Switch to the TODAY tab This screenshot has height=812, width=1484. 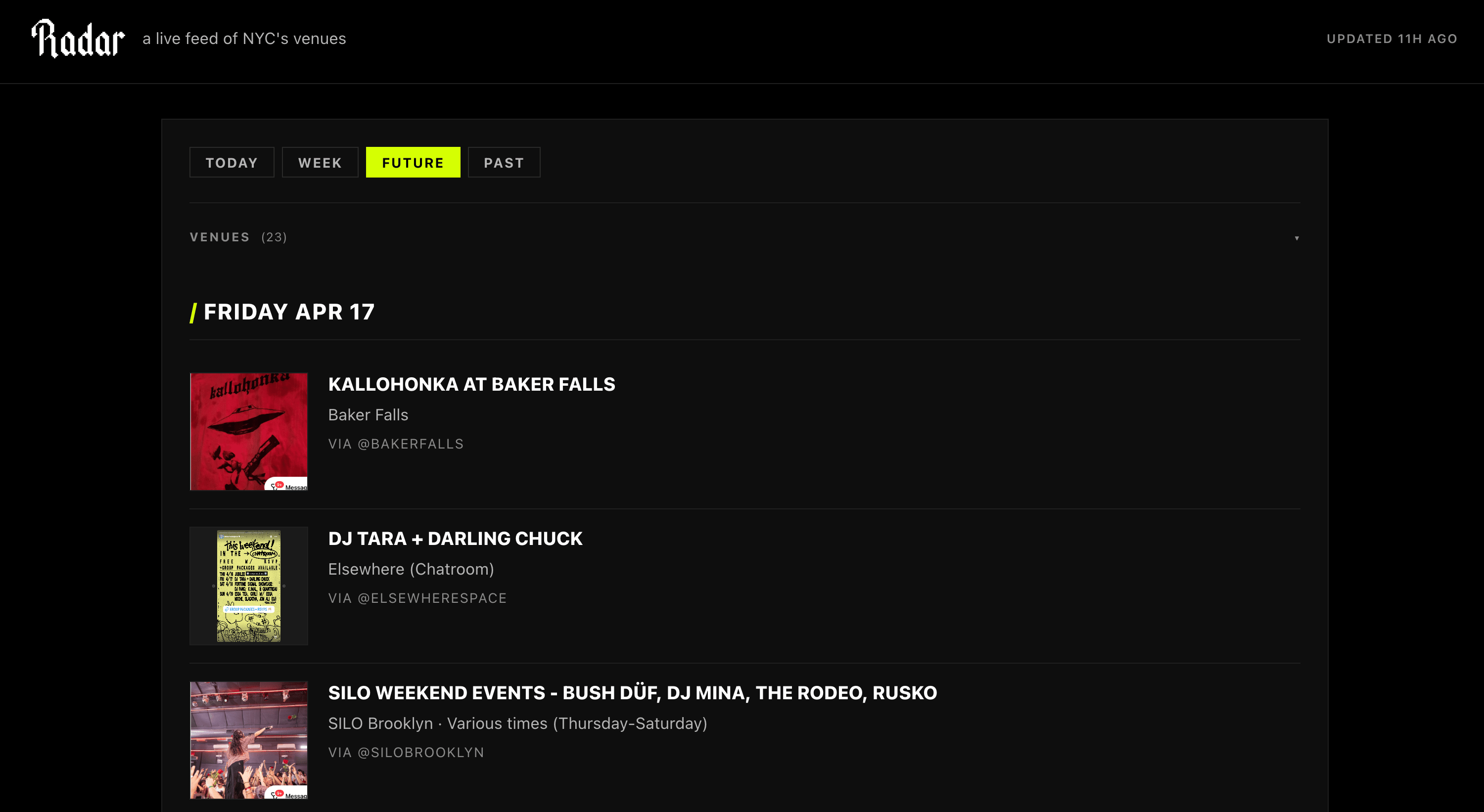tap(232, 162)
